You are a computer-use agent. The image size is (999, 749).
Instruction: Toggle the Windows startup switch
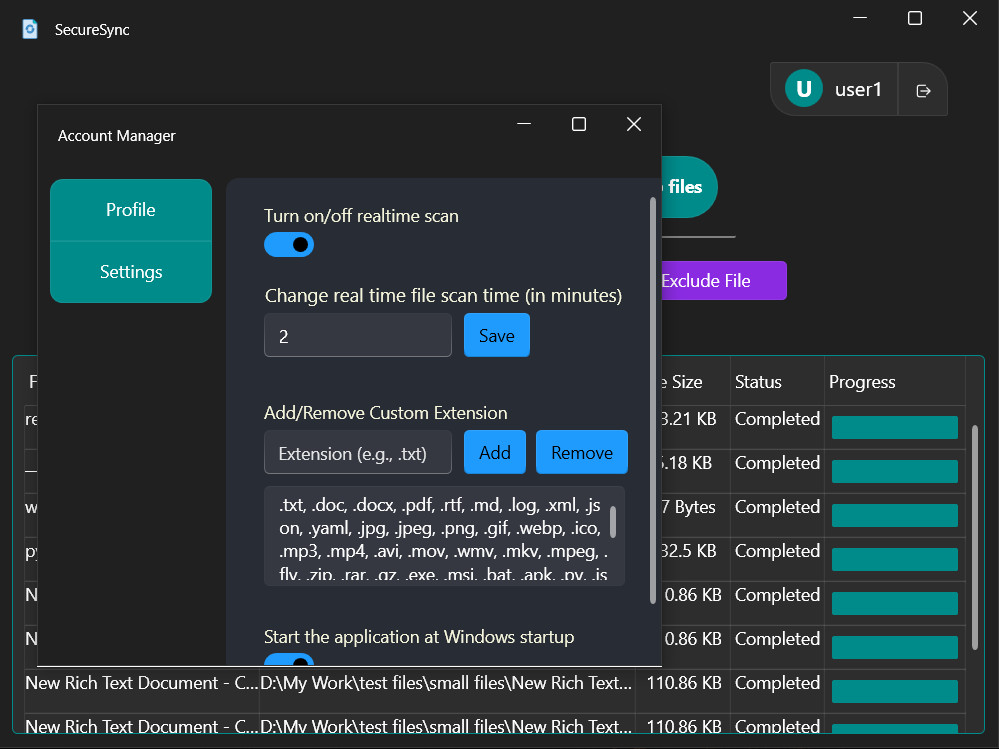tap(289, 662)
